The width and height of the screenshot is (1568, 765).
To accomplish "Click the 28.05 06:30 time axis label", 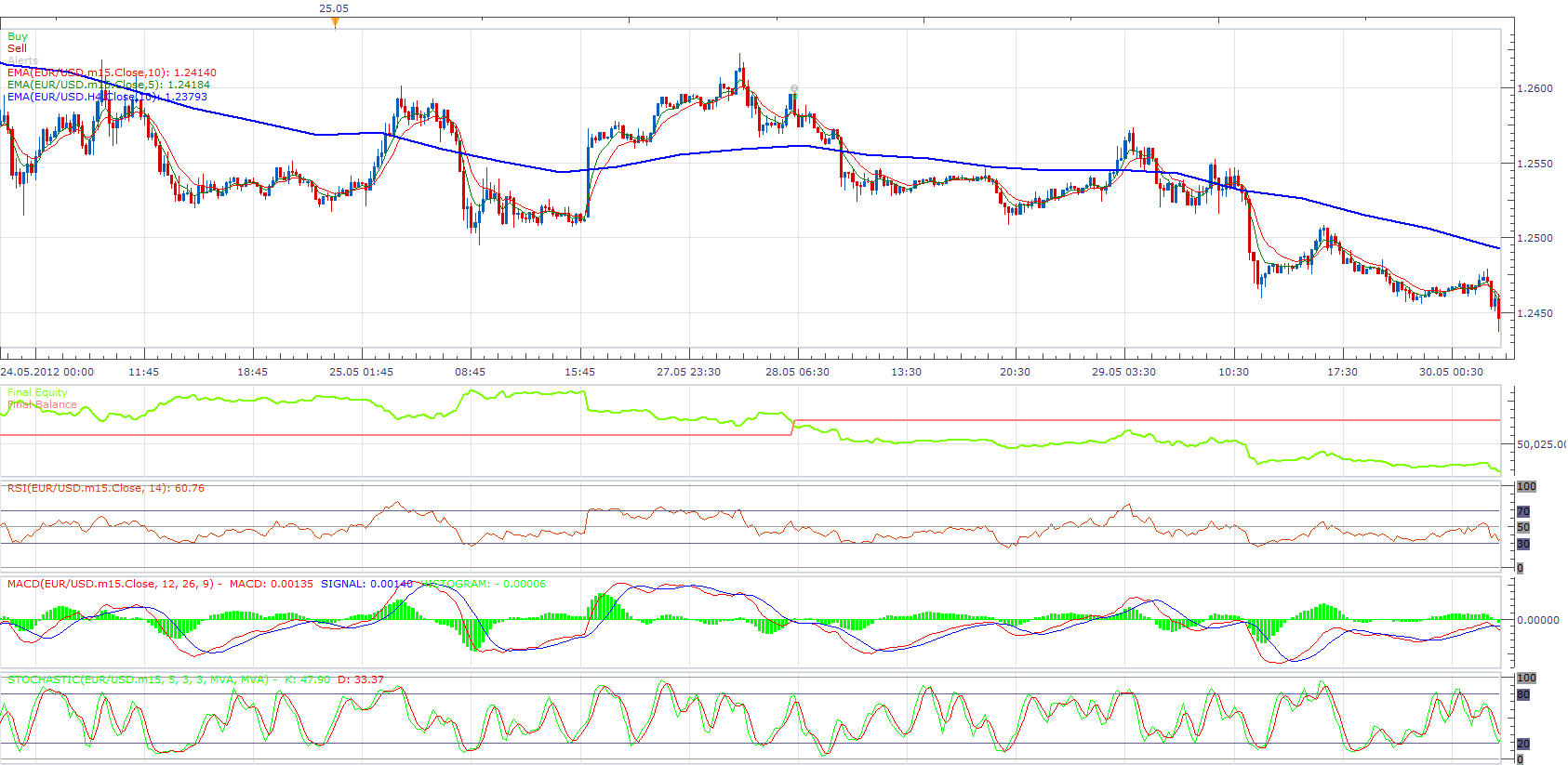I will (797, 372).
